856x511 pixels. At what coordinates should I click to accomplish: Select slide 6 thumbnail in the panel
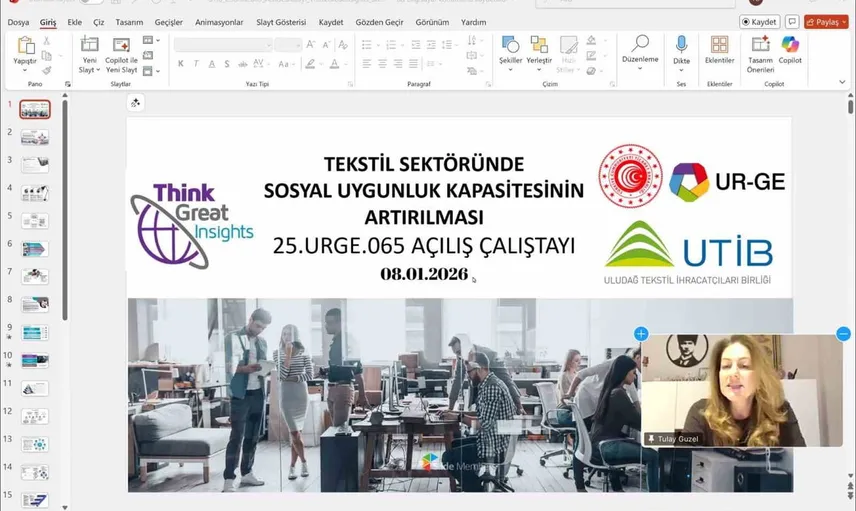[x=35, y=247]
